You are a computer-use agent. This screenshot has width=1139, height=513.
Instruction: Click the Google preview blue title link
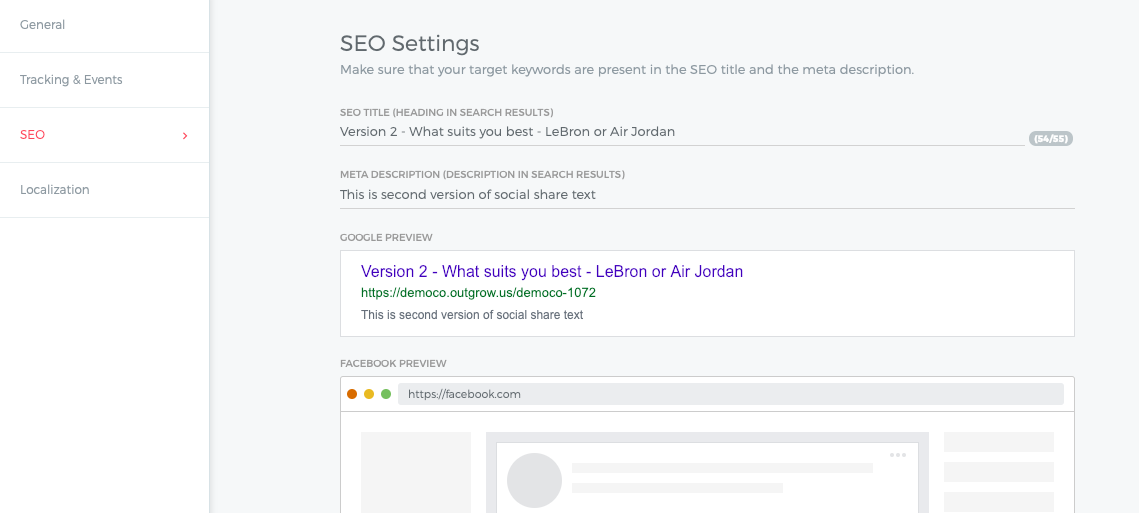(551, 272)
